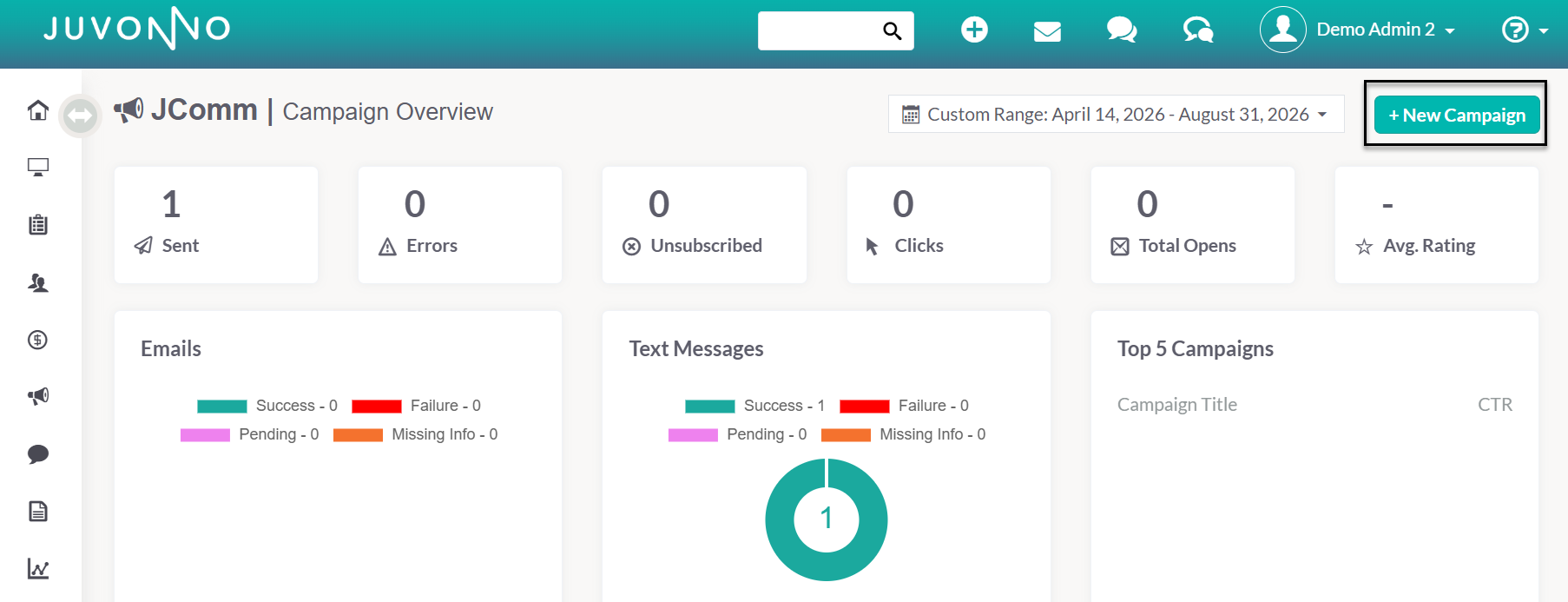Screen dimensions: 1568x602
Task: Click the Emails panel heading
Action: (171, 348)
